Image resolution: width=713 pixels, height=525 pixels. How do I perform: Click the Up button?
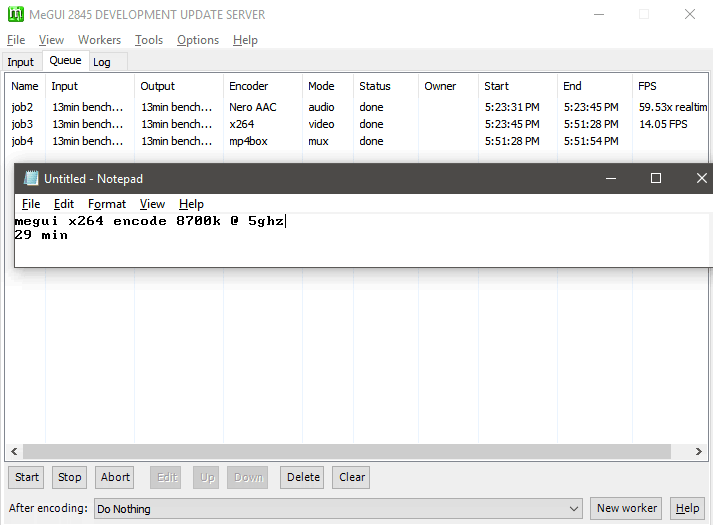tap(206, 477)
